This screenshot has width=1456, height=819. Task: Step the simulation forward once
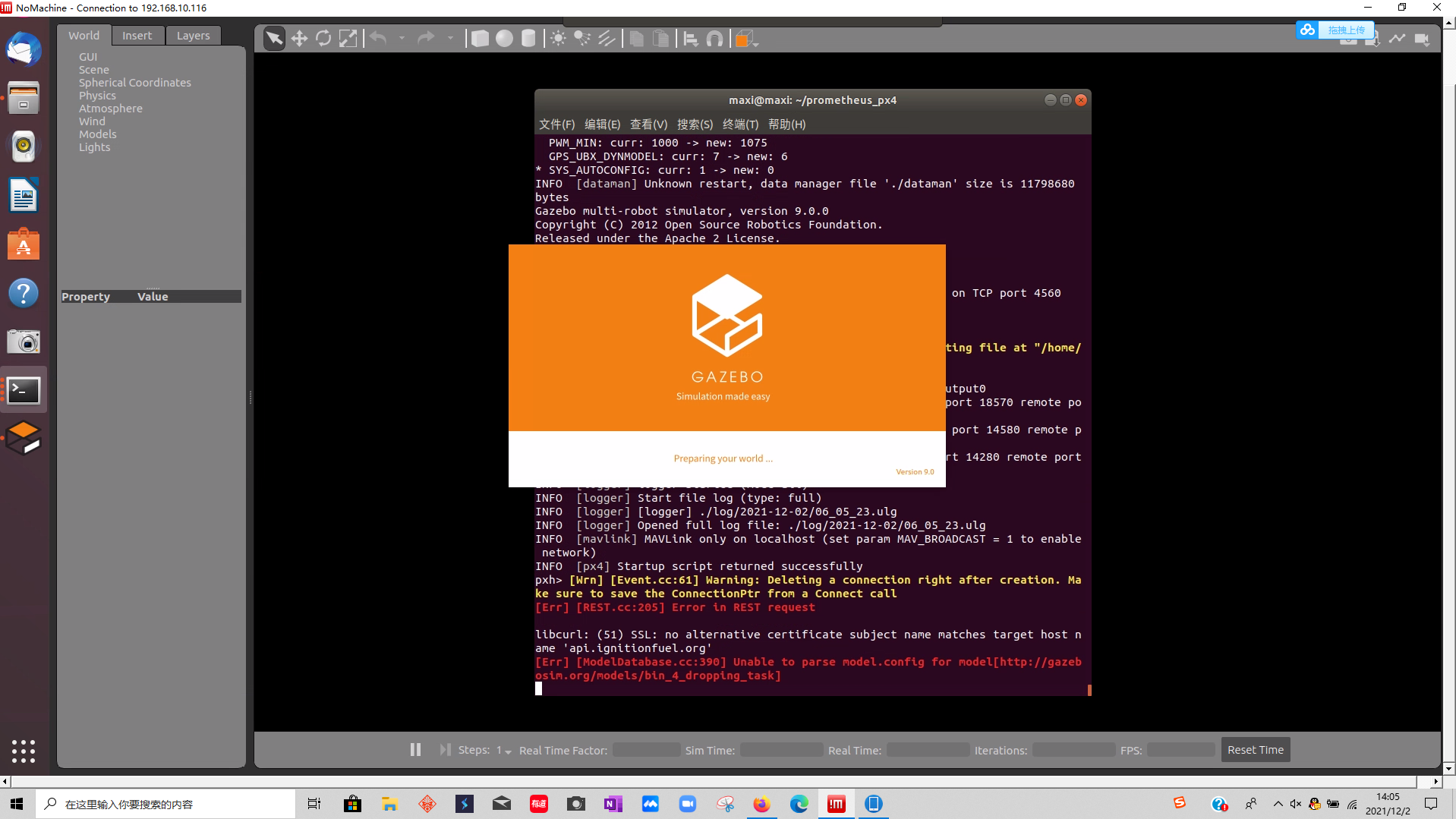445,750
